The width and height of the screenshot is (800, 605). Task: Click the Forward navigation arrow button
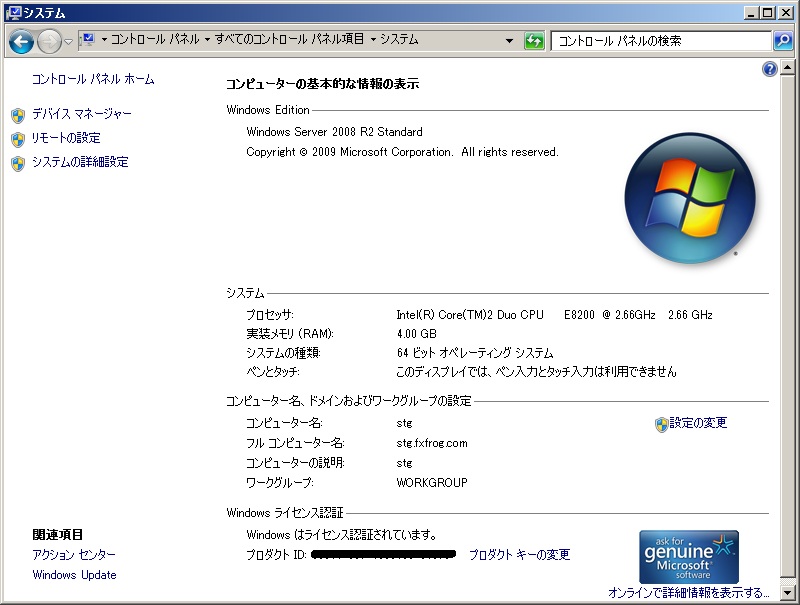pos(49,42)
